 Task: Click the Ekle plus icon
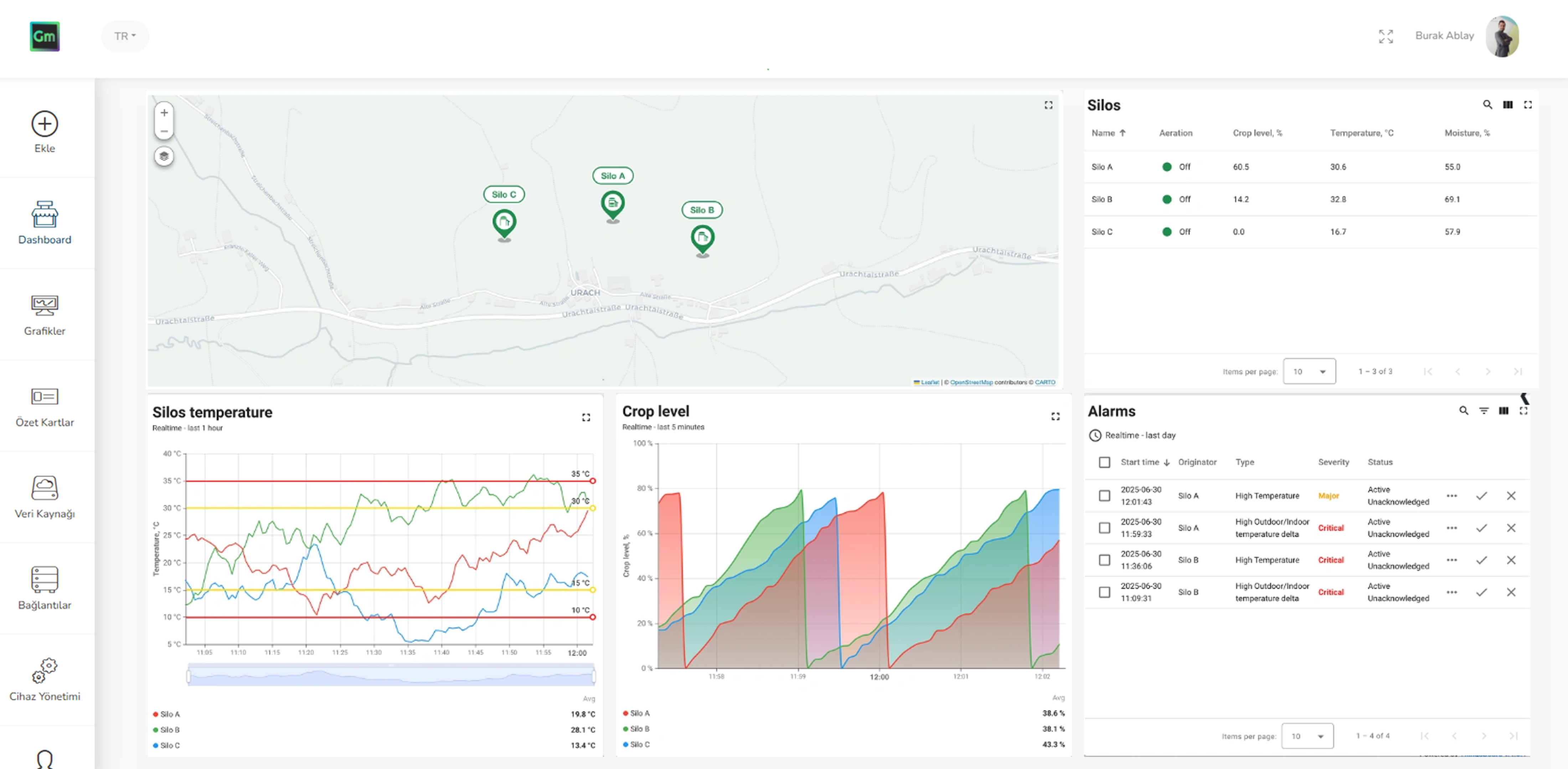[45, 124]
